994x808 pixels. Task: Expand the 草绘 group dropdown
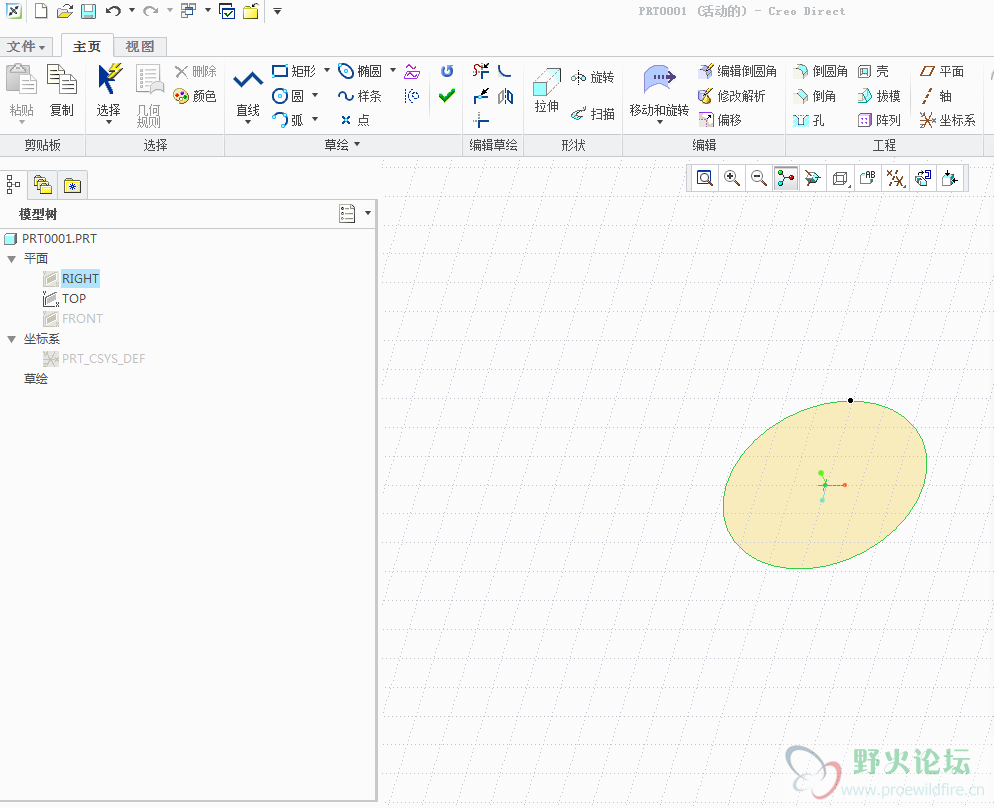coord(342,145)
